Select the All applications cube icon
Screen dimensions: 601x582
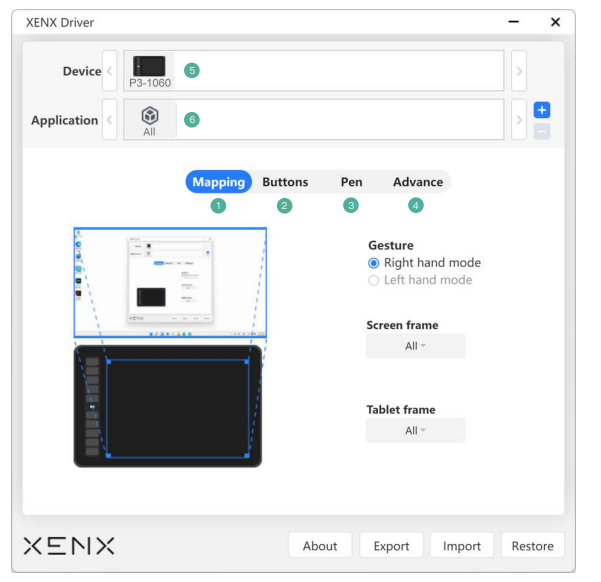[x=149, y=120]
